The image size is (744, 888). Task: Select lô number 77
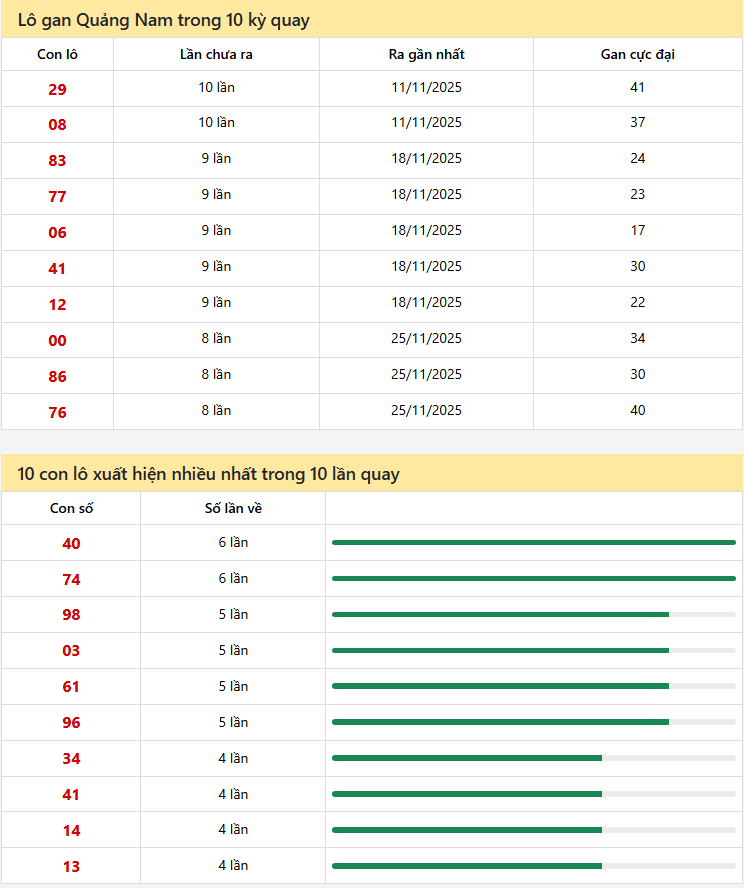click(x=57, y=197)
